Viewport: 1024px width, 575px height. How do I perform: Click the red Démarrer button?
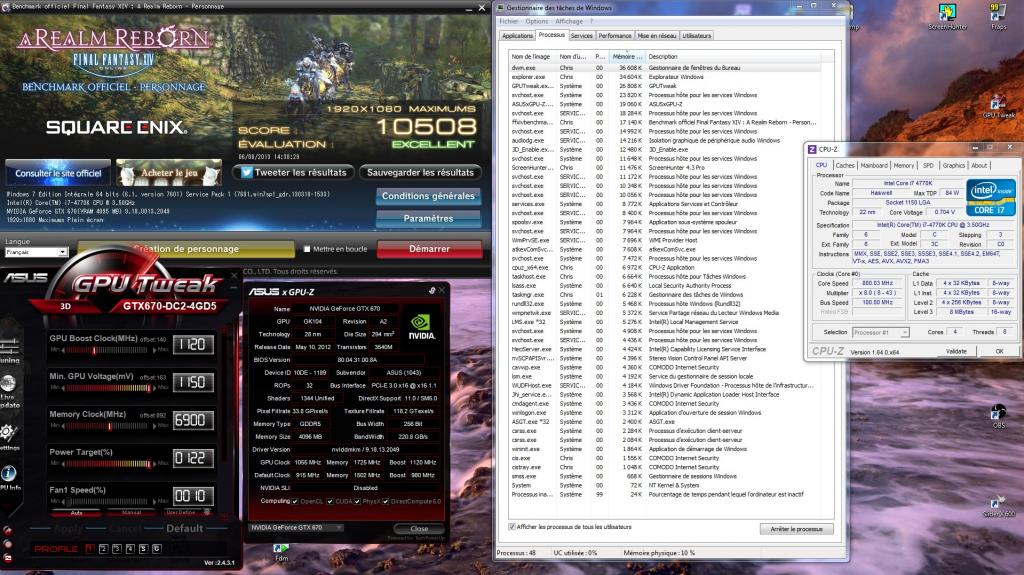tap(429, 249)
